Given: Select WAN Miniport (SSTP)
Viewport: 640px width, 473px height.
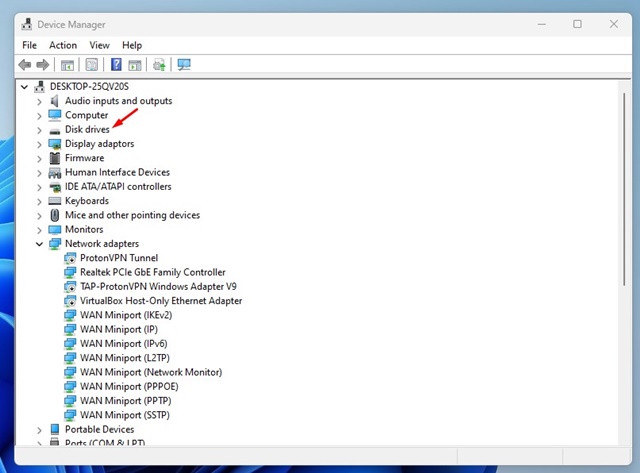Looking at the screenshot, I should coord(125,415).
